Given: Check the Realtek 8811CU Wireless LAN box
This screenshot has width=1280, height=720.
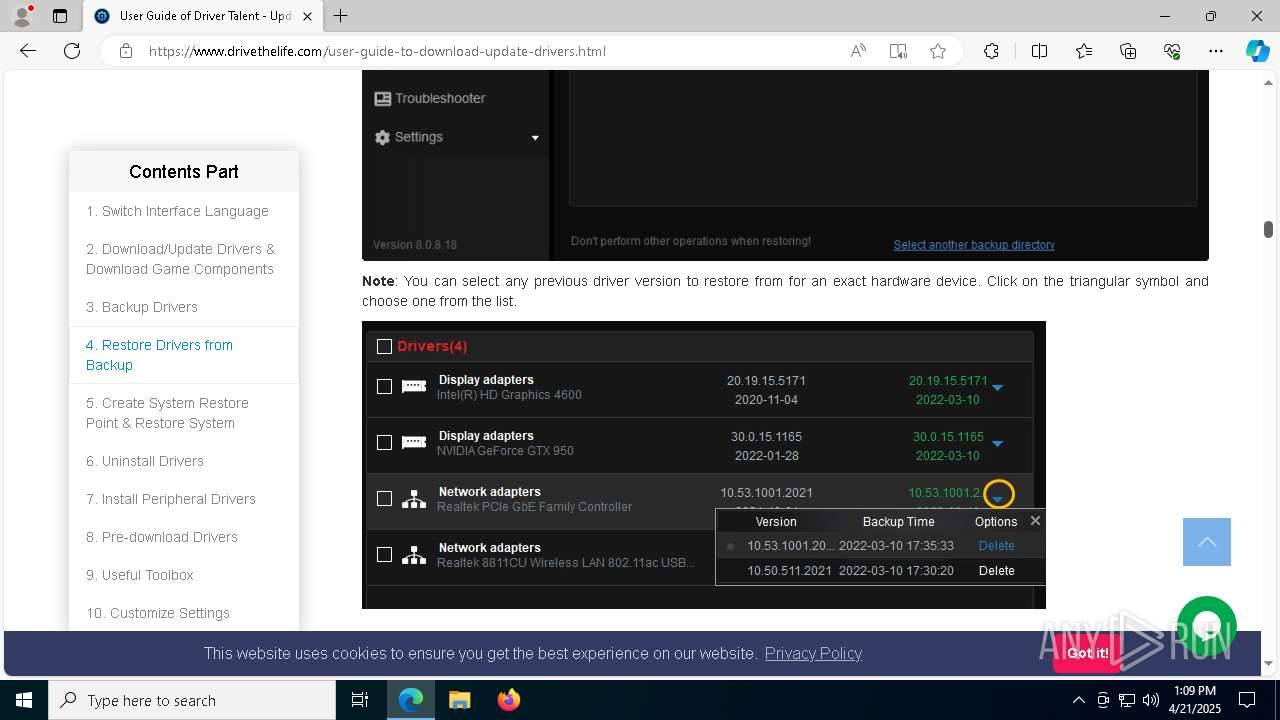Looking at the screenshot, I should 384,554.
